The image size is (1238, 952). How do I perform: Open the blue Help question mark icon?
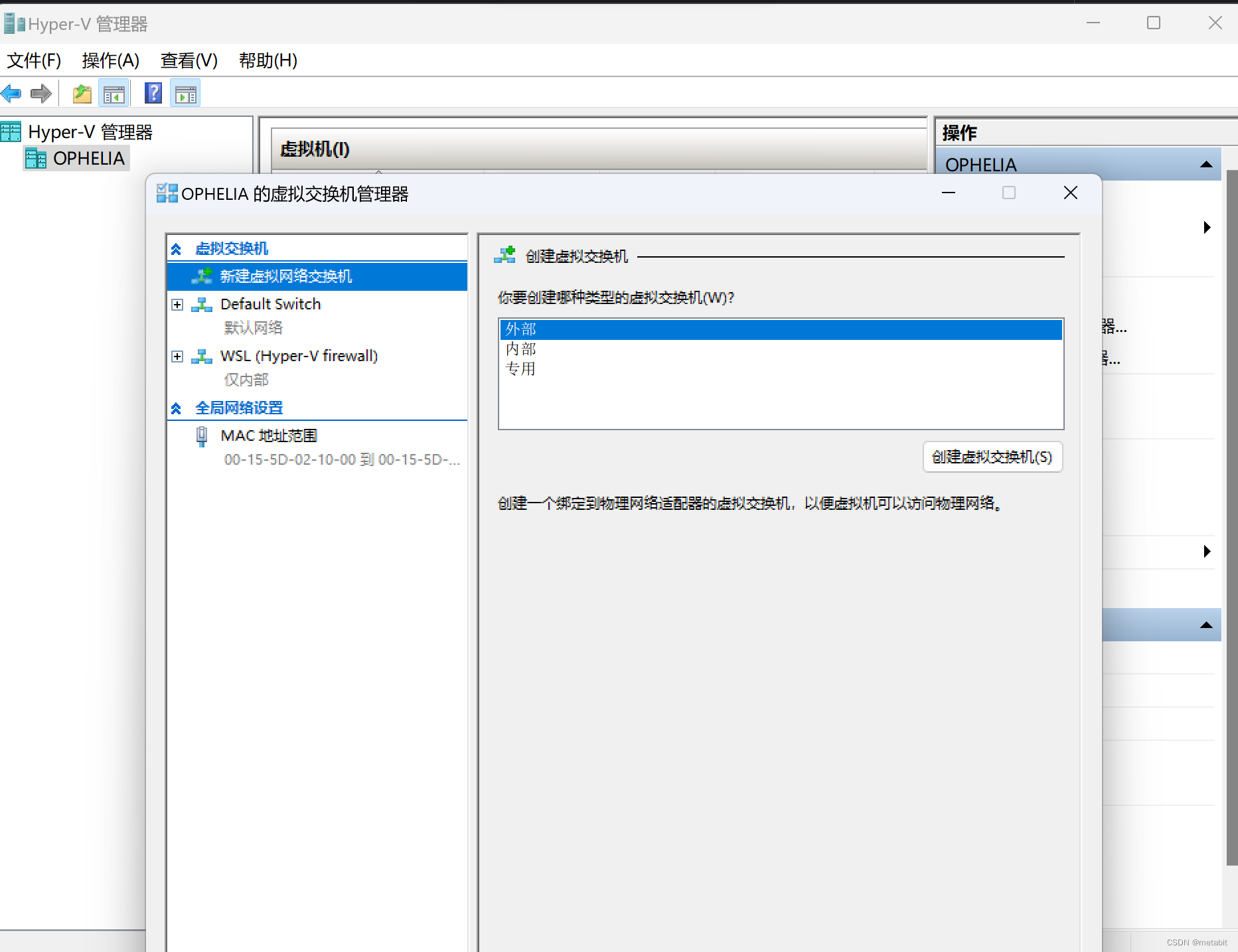[153, 93]
